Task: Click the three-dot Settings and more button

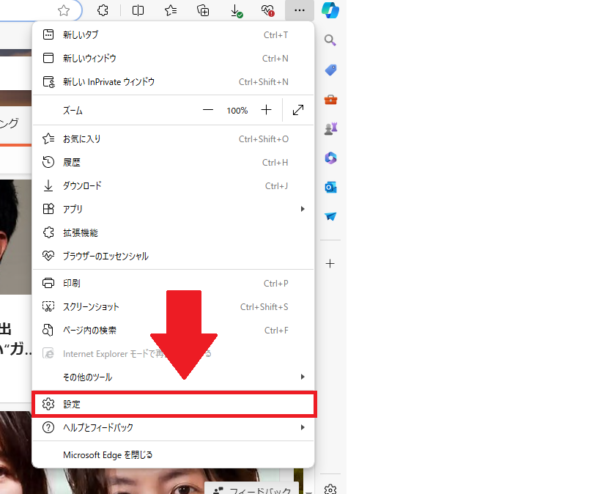Action: (299, 10)
